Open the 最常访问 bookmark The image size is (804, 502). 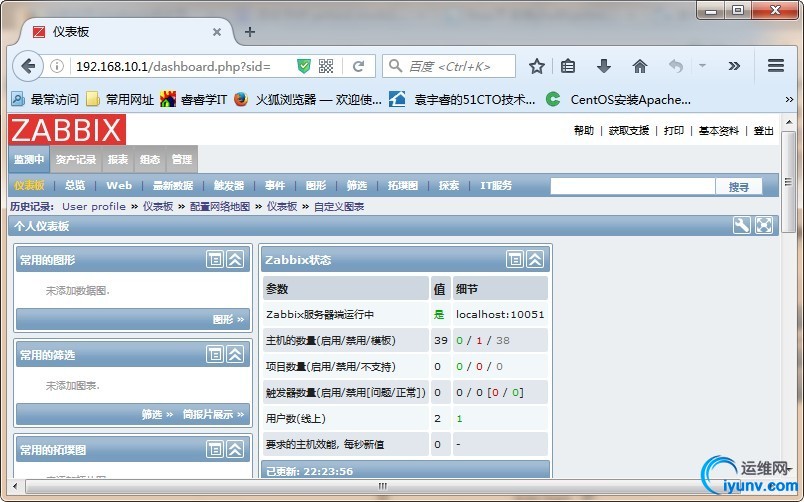click(x=45, y=99)
